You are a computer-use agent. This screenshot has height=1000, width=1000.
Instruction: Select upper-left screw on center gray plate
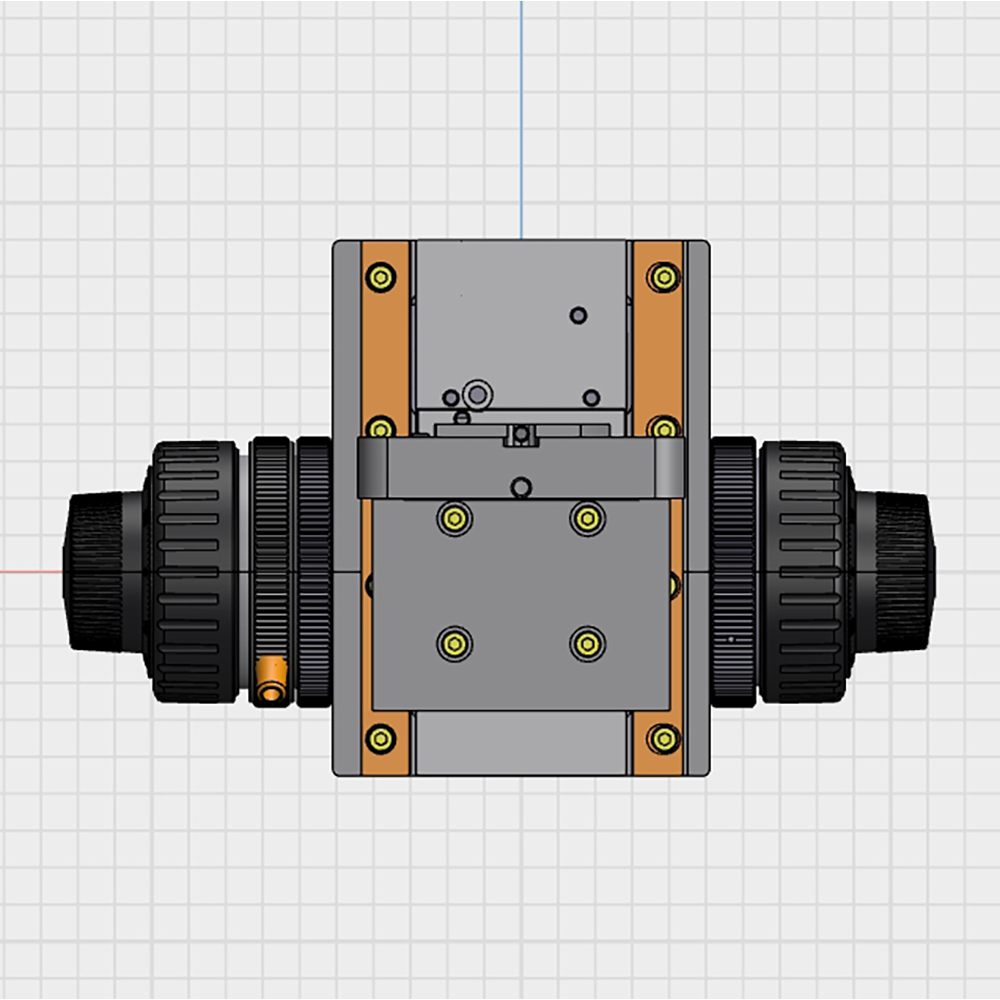[x=455, y=518]
